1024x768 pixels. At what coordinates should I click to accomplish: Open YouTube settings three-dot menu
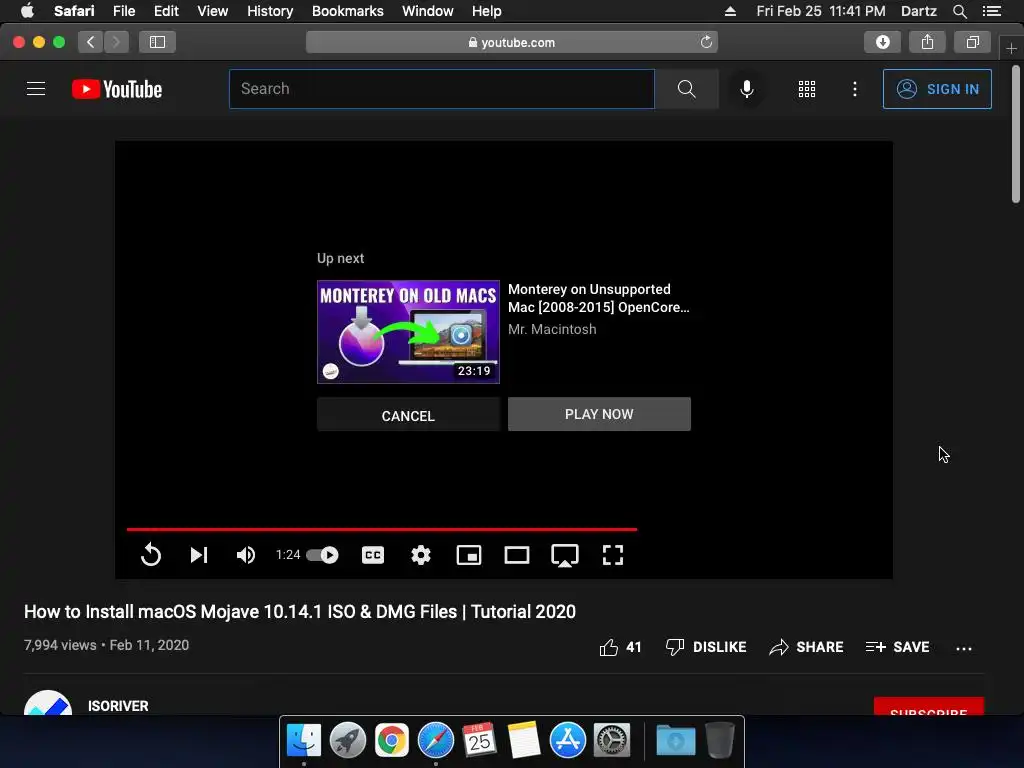click(854, 89)
